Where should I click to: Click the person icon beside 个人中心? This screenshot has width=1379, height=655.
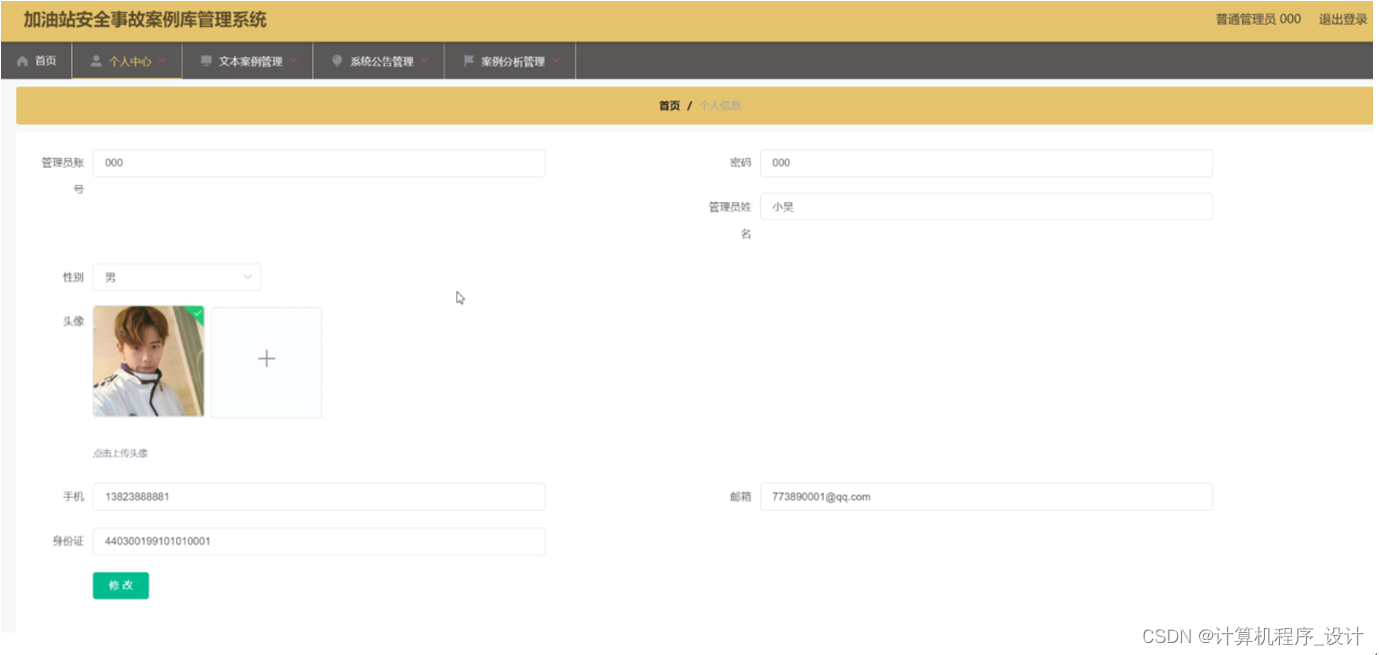[96, 61]
